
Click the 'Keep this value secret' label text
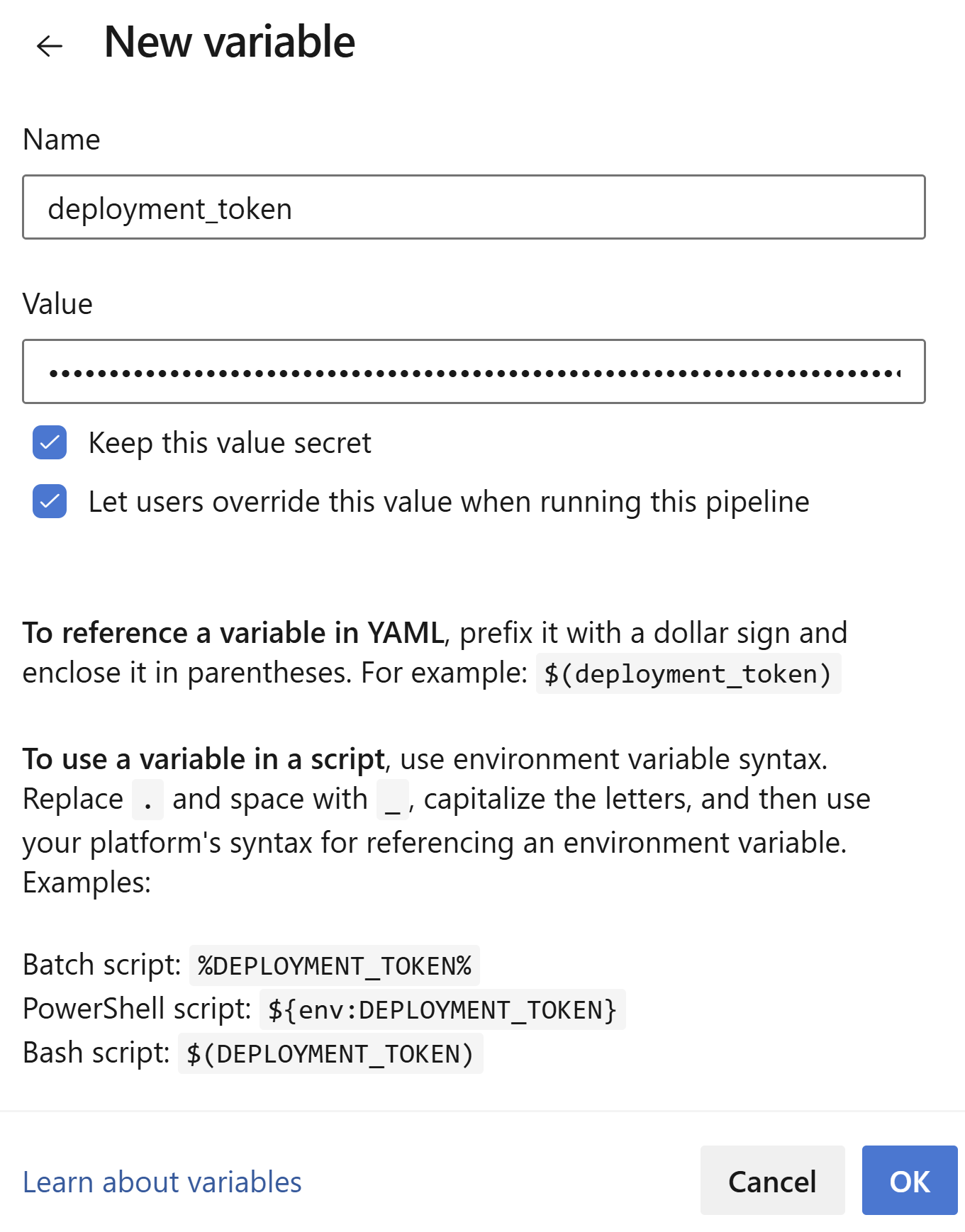coord(230,443)
